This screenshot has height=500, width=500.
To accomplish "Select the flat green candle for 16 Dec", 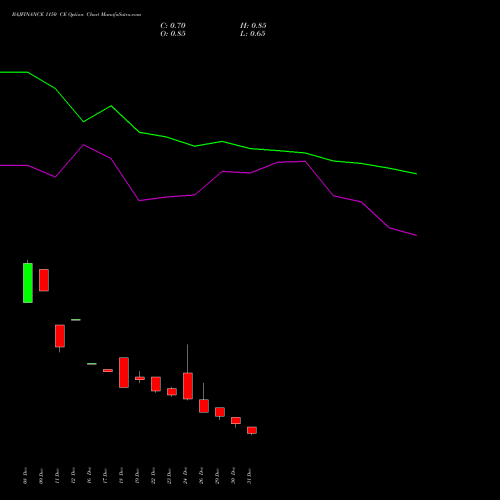I will pos(92,364).
